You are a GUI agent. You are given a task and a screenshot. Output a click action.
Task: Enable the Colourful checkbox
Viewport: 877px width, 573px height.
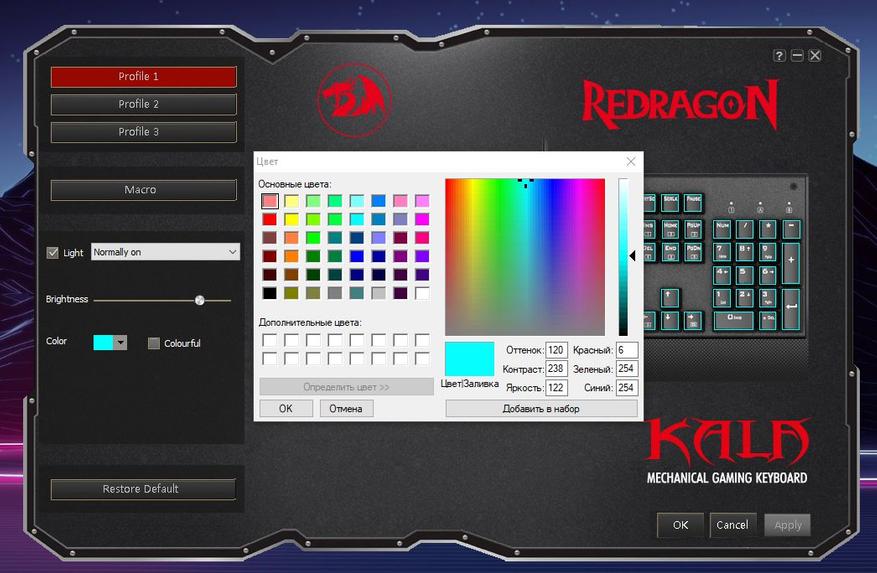click(154, 344)
